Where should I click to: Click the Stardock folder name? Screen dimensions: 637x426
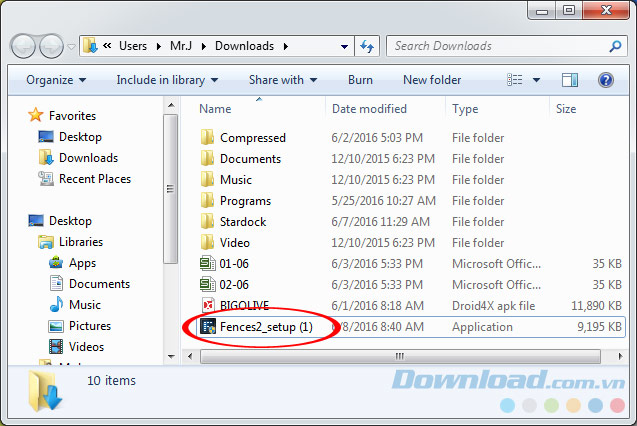tap(243, 222)
